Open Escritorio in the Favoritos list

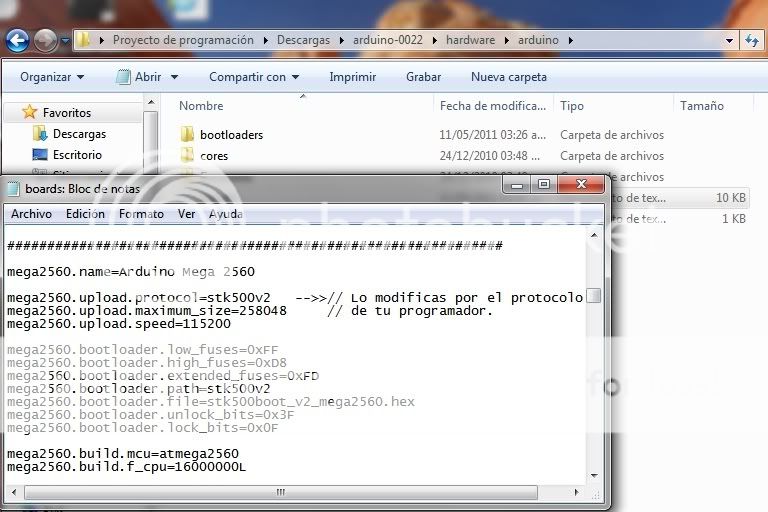[77, 155]
